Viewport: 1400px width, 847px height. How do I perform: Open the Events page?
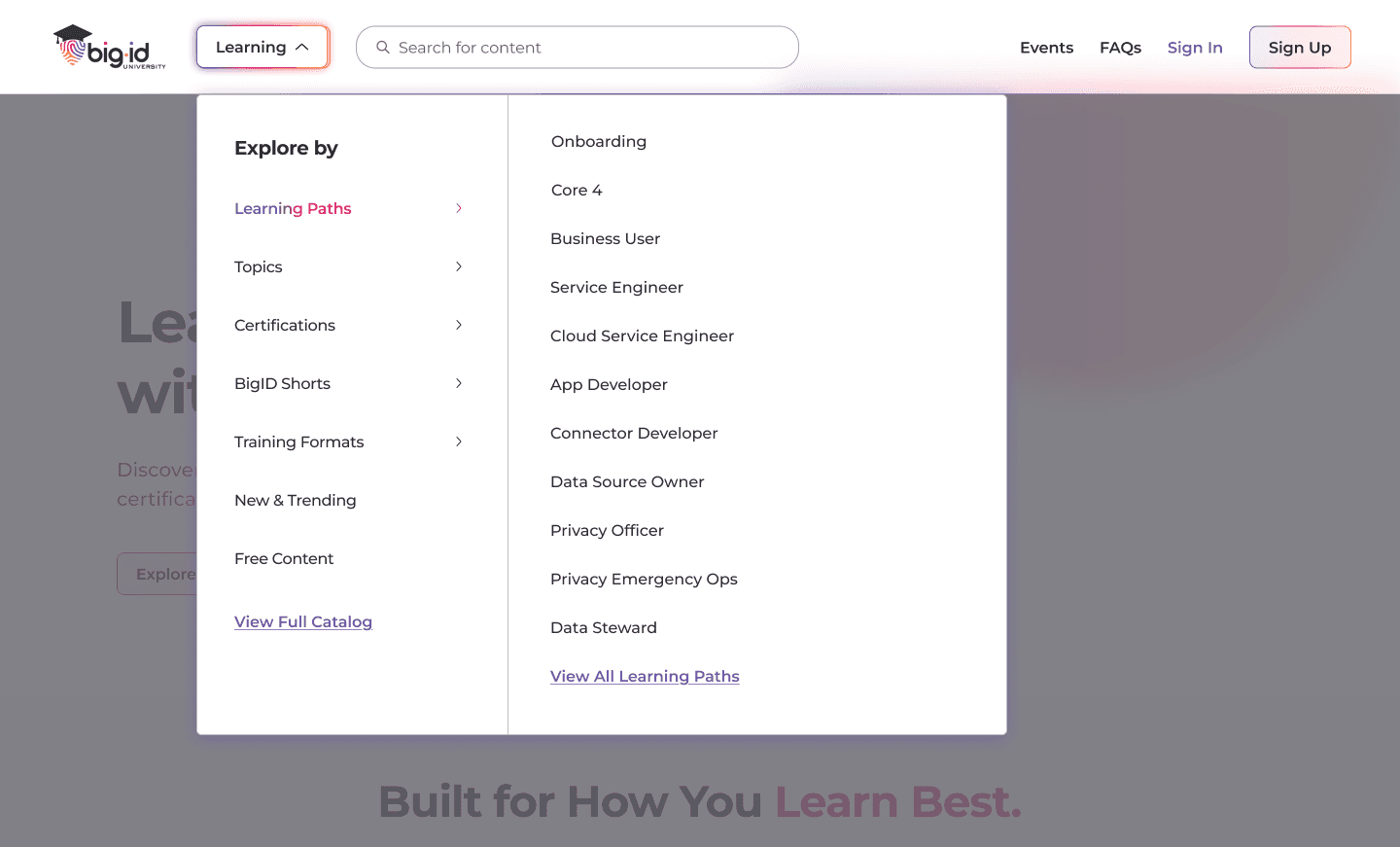pos(1046,48)
